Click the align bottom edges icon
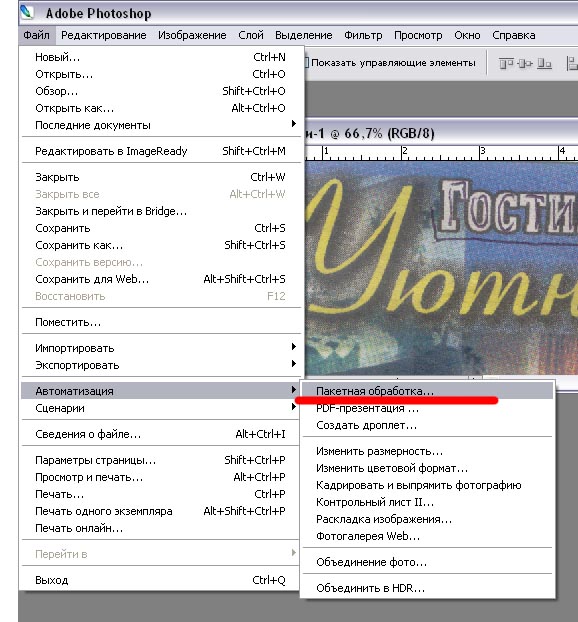Image resolution: width=578 pixels, height=622 pixels. tap(544, 63)
